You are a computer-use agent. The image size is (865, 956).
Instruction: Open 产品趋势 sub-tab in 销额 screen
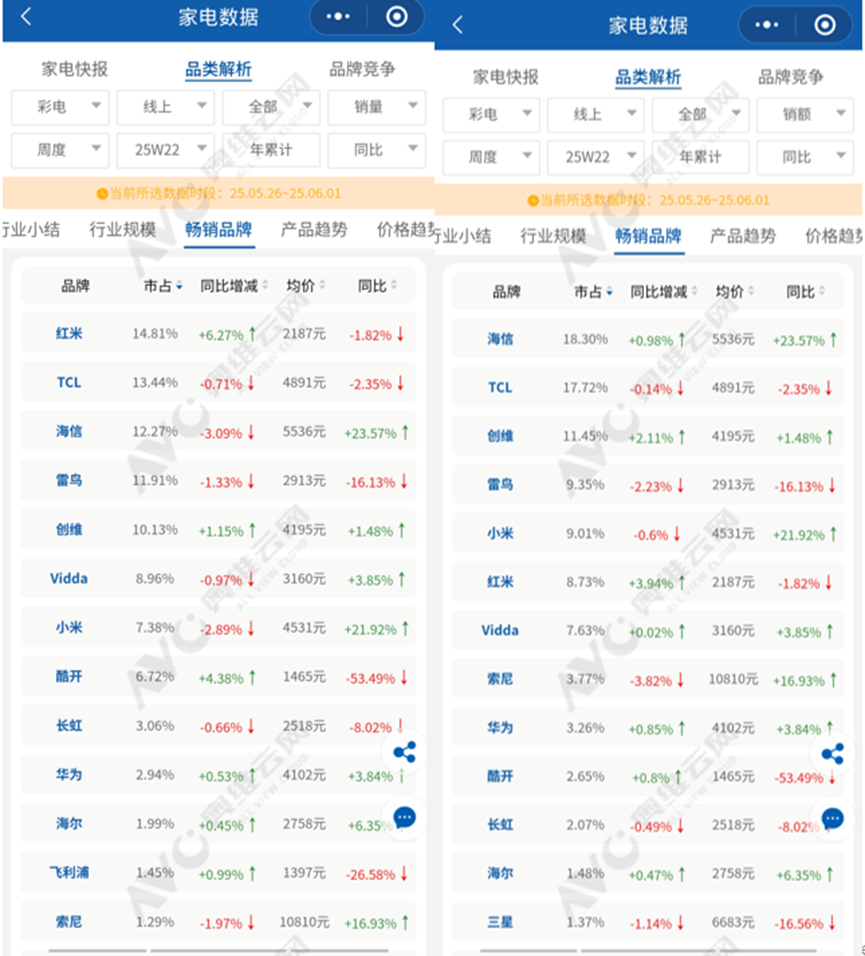coord(742,236)
